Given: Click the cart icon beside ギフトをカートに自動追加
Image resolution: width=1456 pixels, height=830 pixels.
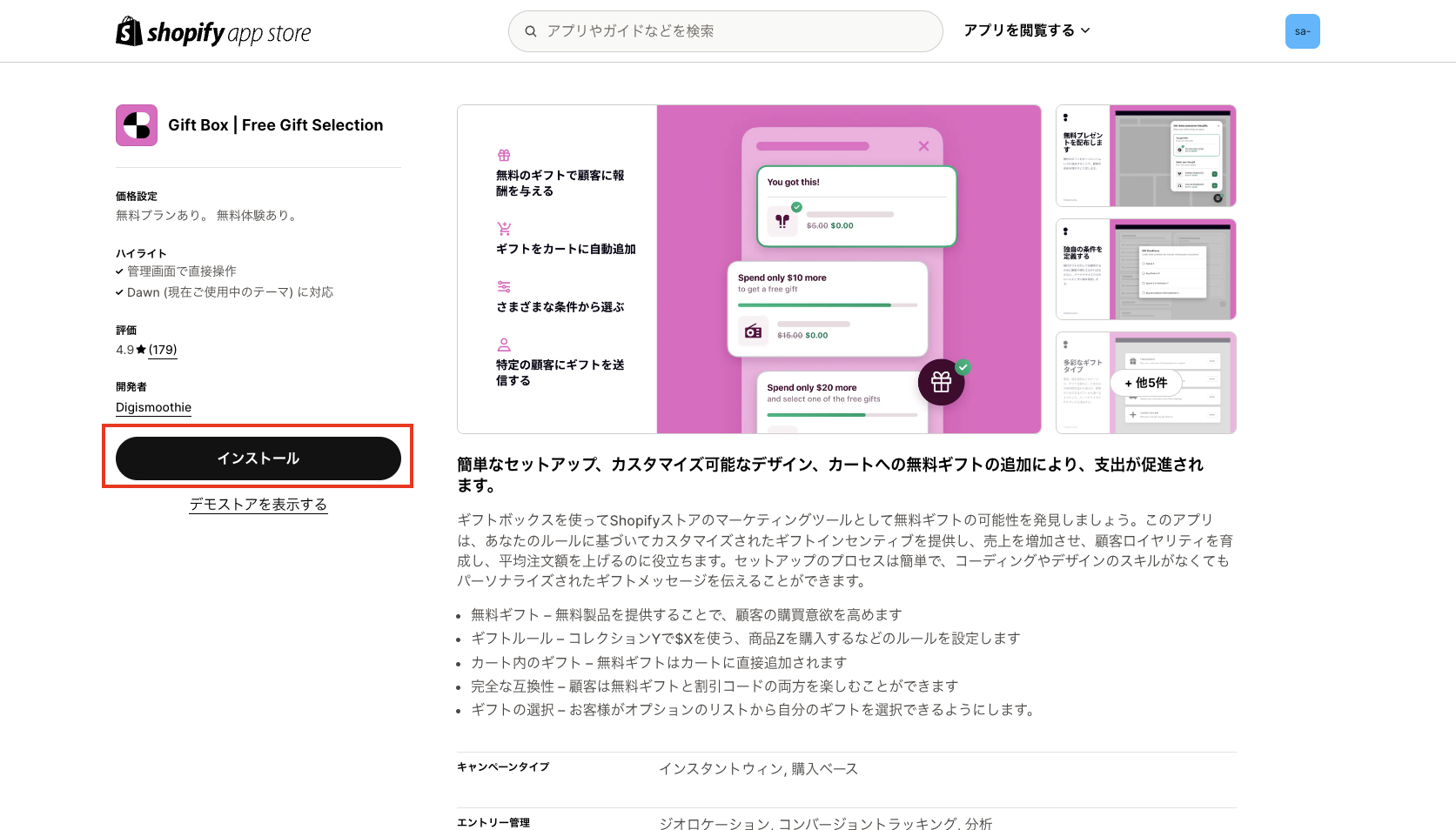Looking at the screenshot, I should coord(503,228).
